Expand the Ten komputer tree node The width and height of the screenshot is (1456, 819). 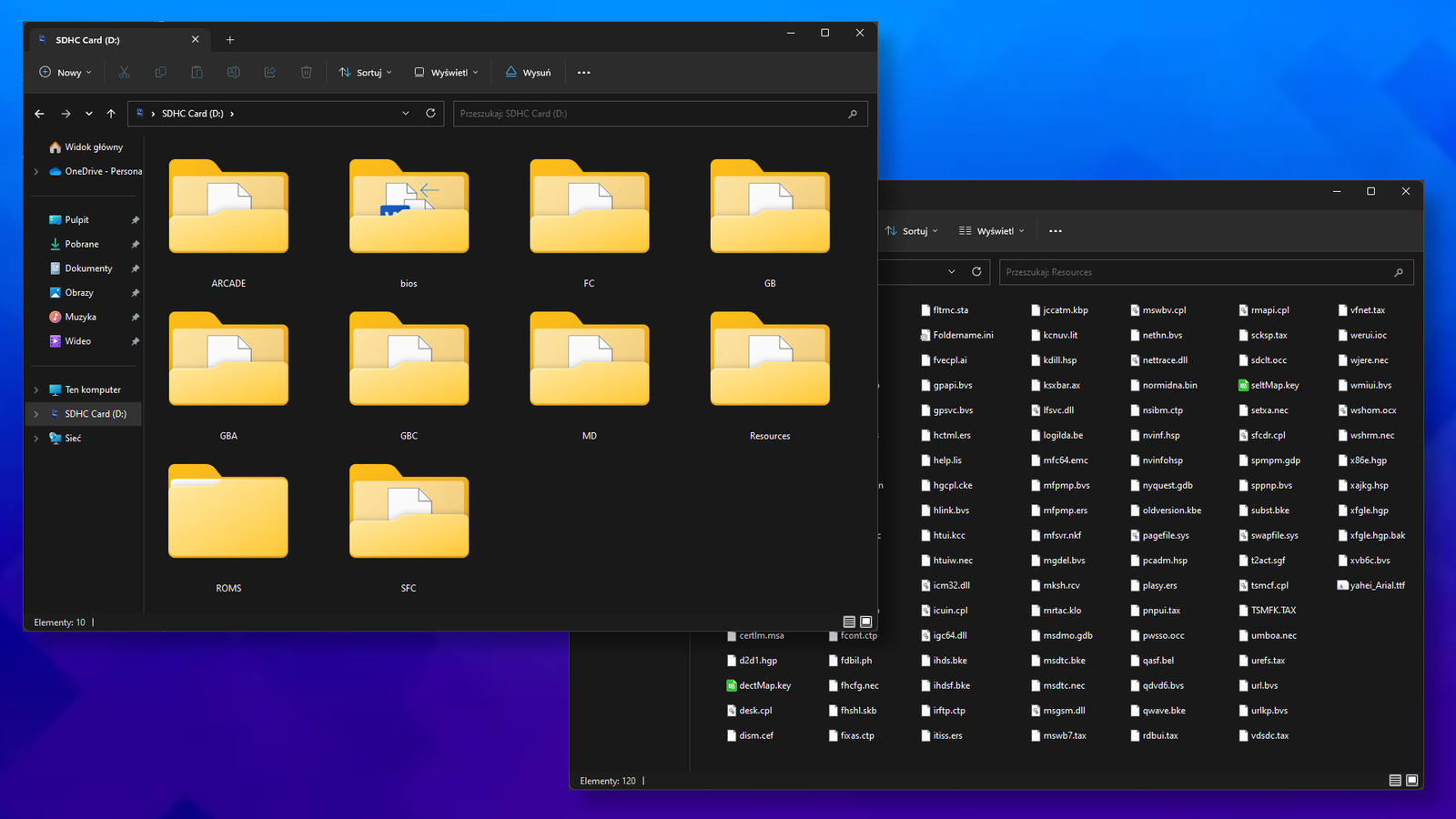36,389
